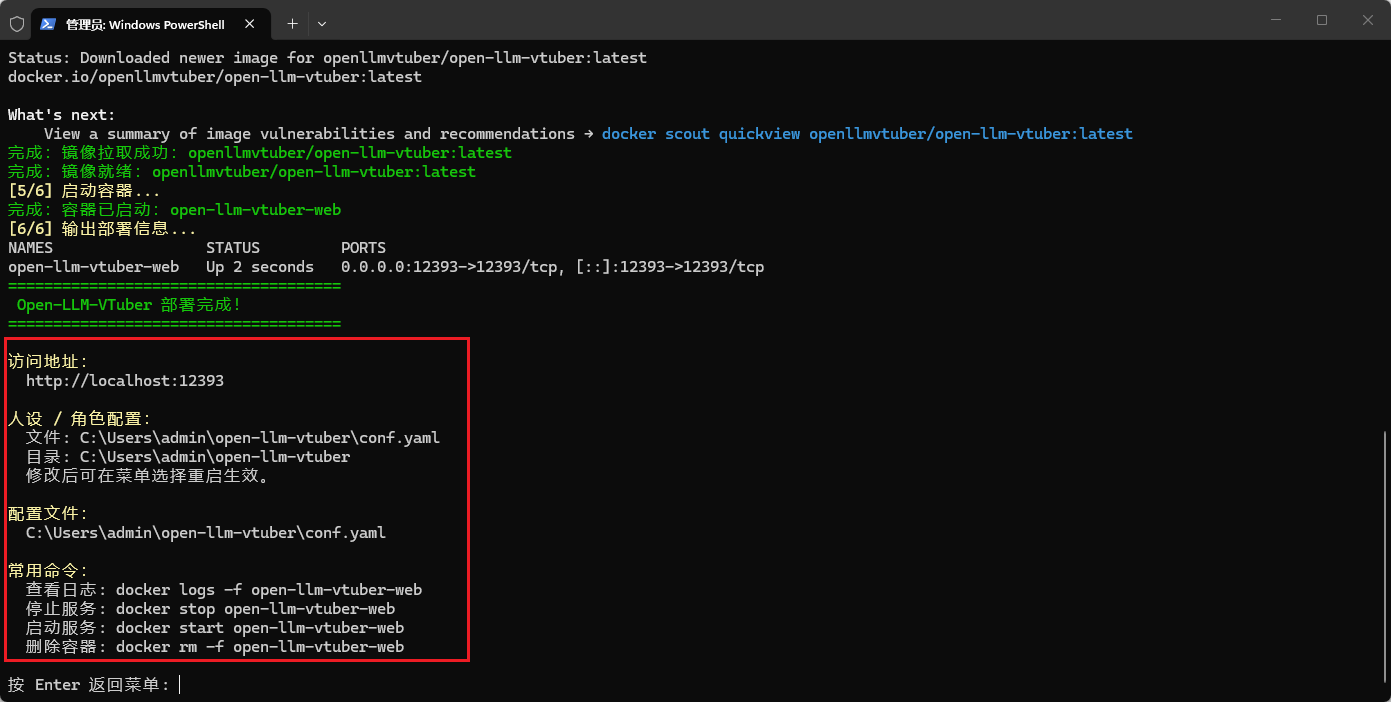Maximize the terminal window
The width and height of the screenshot is (1391, 702).
click(1322, 20)
